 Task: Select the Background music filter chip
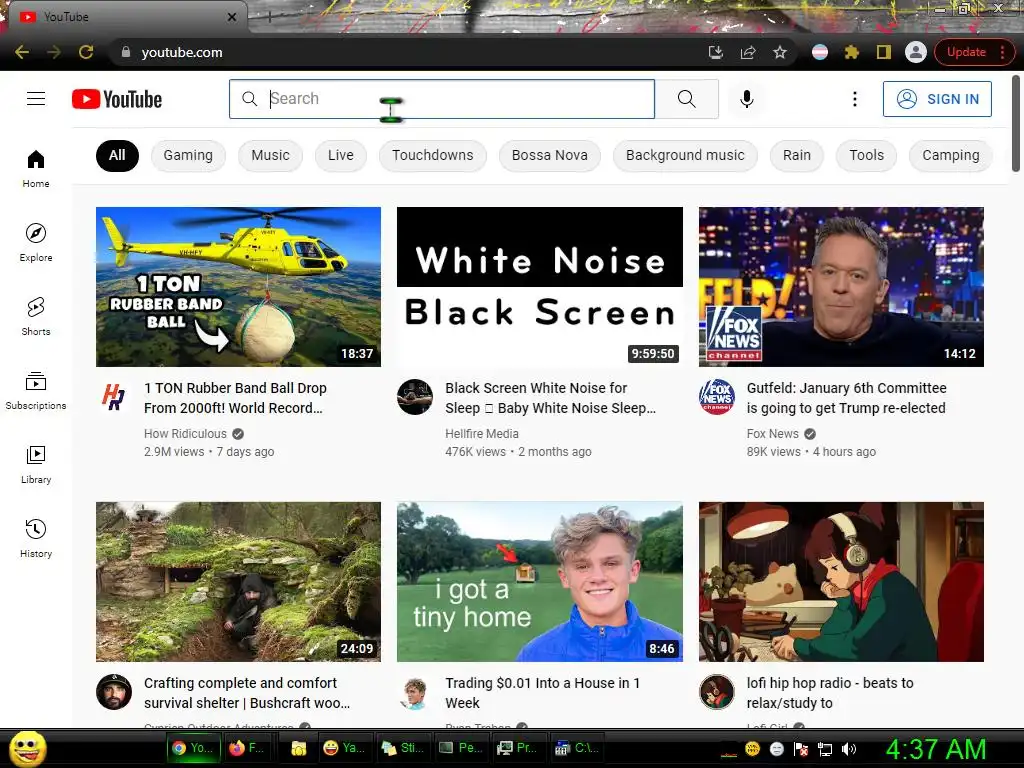tap(685, 155)
